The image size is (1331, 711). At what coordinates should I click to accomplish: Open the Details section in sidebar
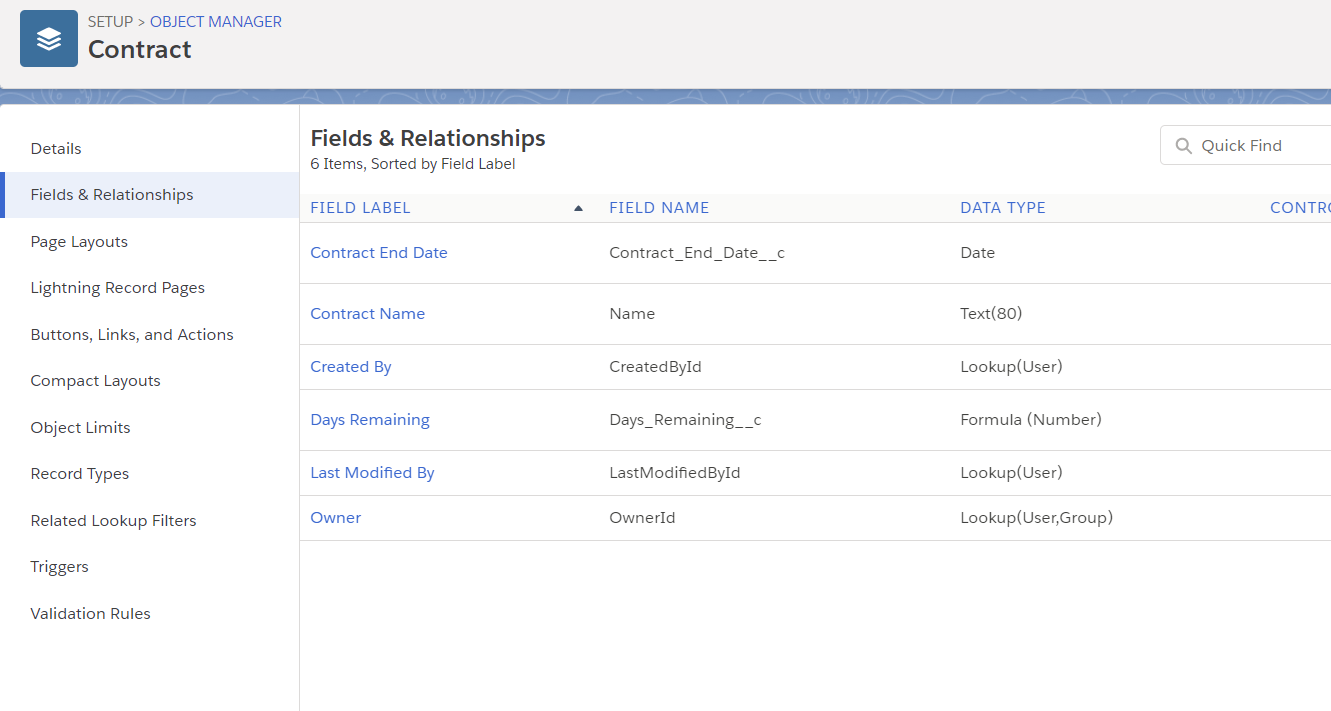click(56, 148)
